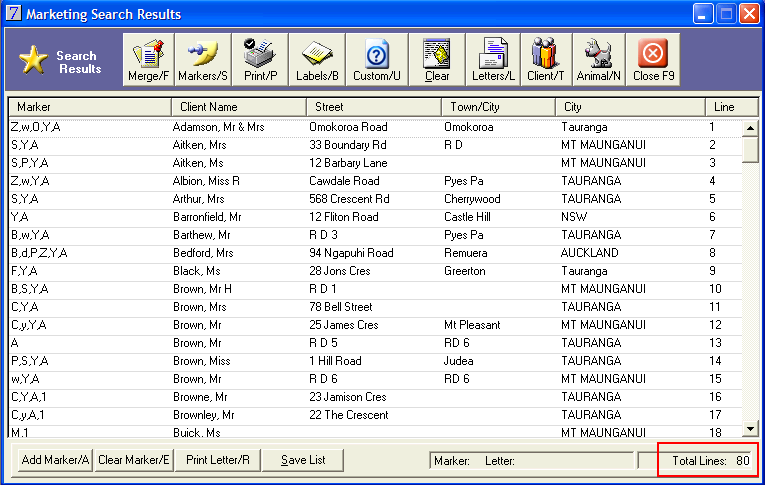Select client Brown, Miss
The image size is (765, 485).
[x=201, y=362]
